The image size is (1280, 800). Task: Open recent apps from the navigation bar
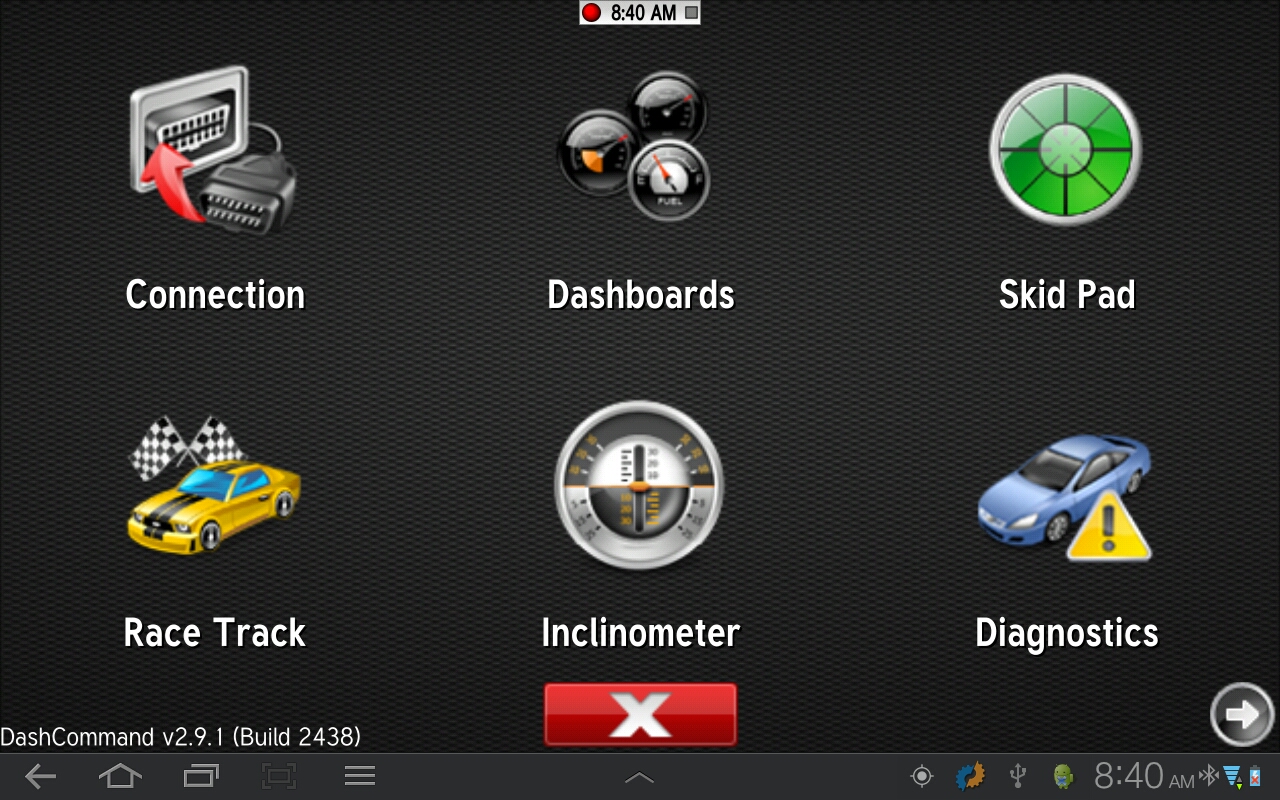pos(200,776)
